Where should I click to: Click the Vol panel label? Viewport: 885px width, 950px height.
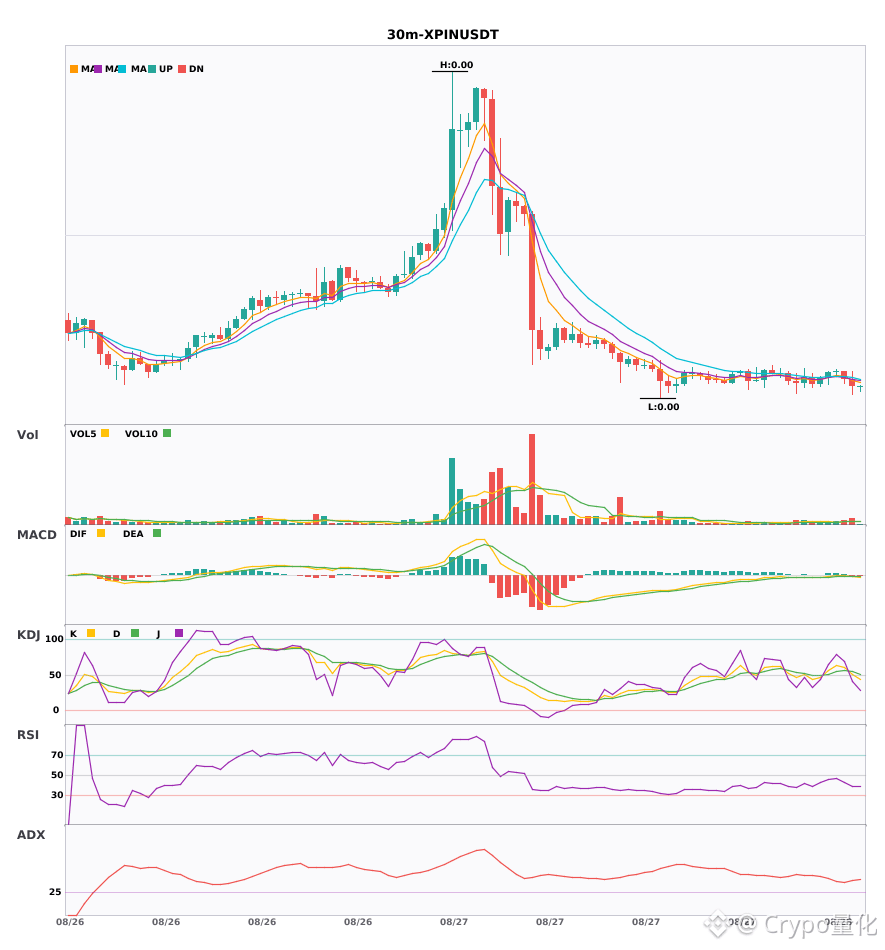click(27, 434)
